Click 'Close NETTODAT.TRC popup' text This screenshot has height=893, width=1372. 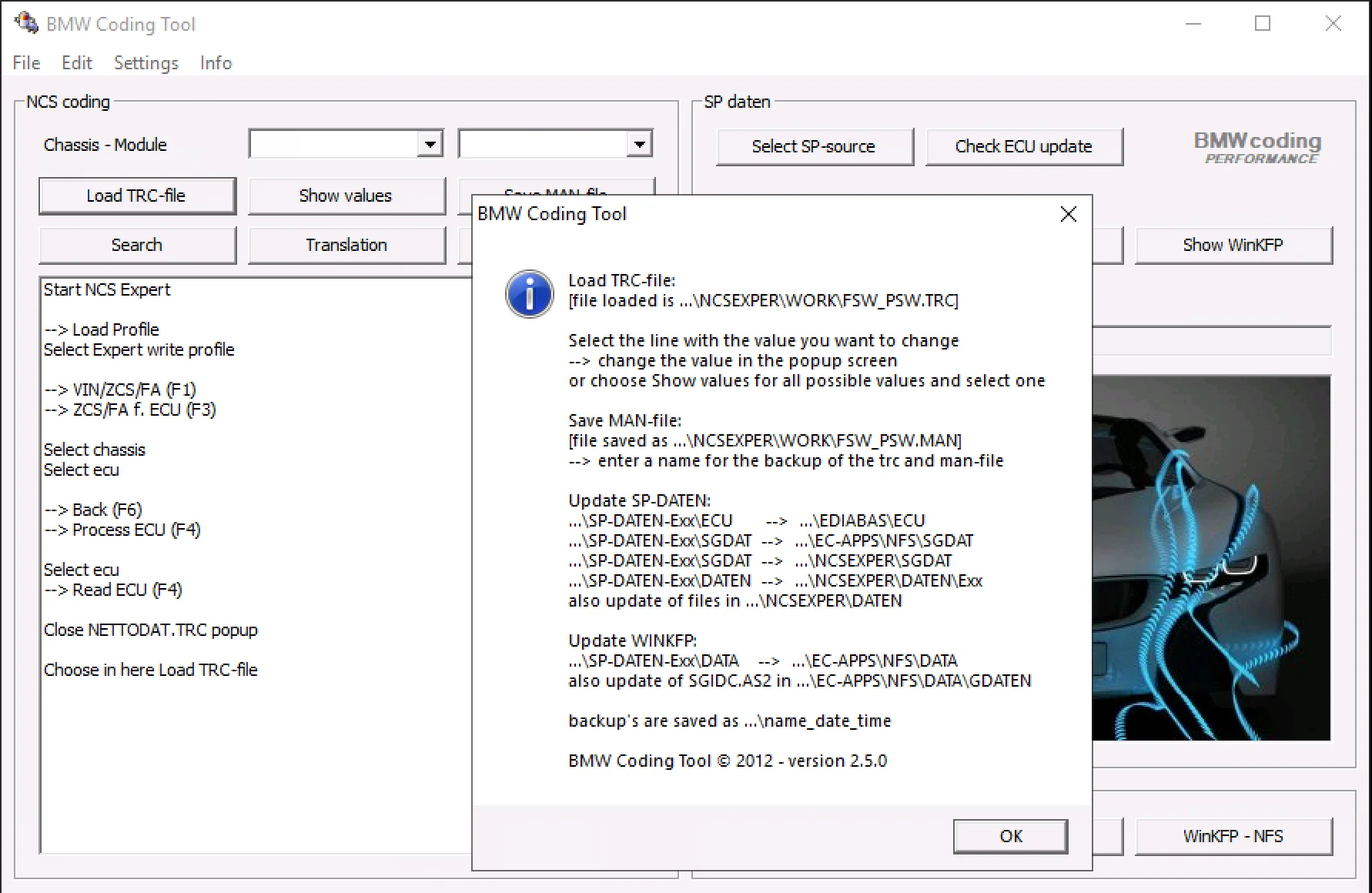151,630
